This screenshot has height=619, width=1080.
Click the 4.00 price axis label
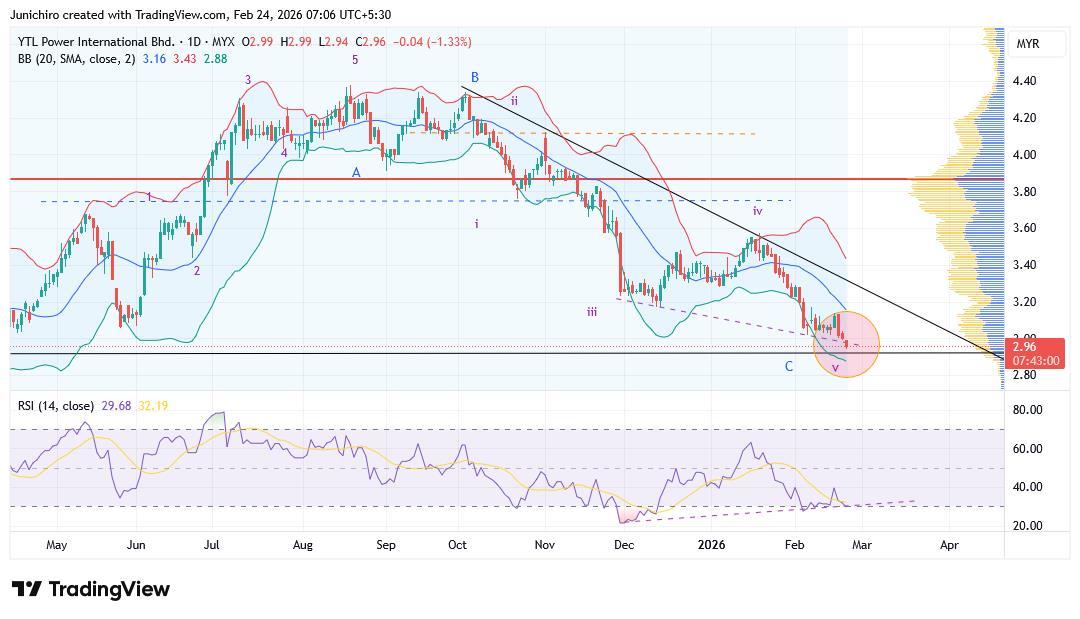1024,154
